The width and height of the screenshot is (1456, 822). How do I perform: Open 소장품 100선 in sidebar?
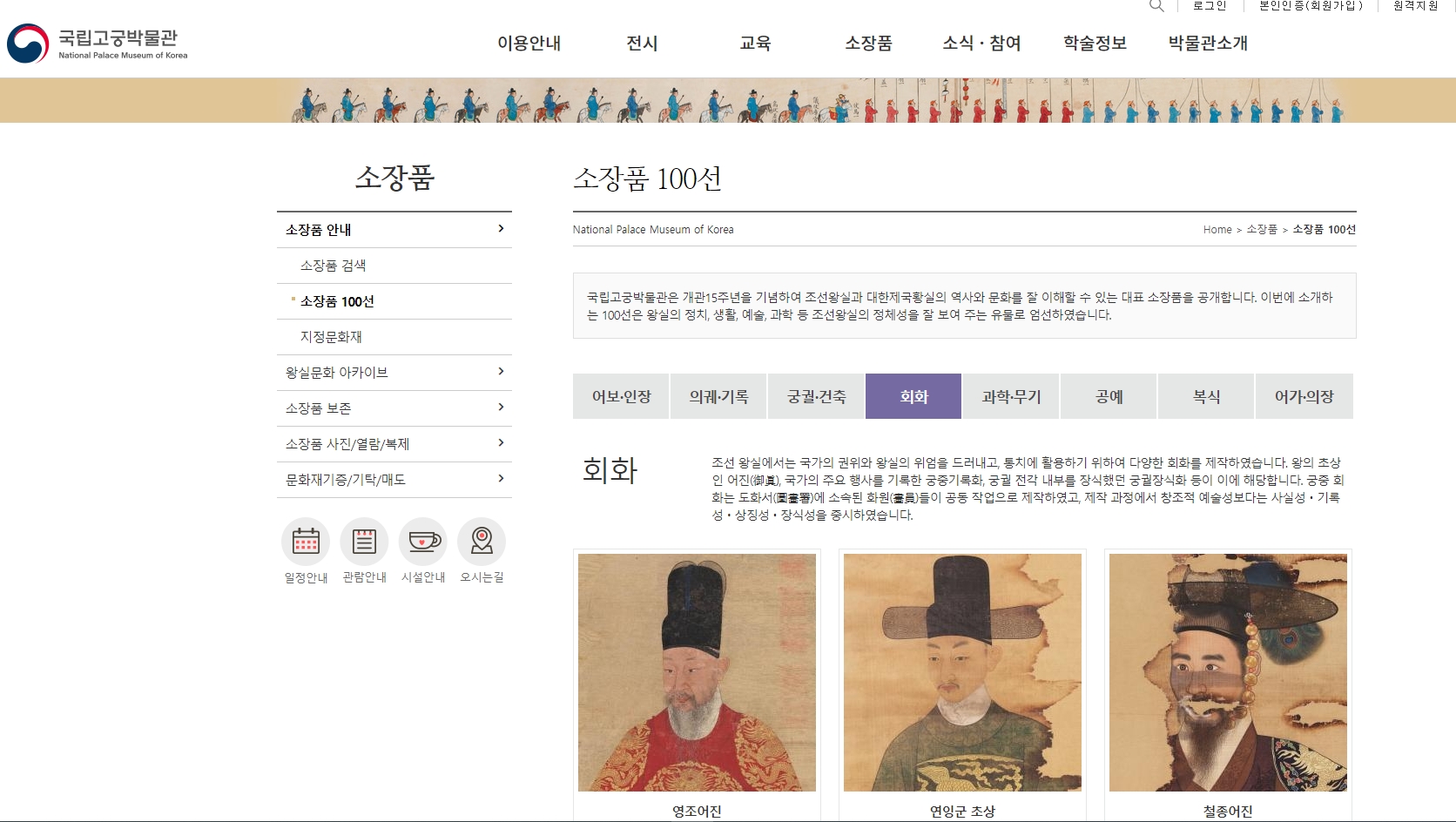pos(337,301)
